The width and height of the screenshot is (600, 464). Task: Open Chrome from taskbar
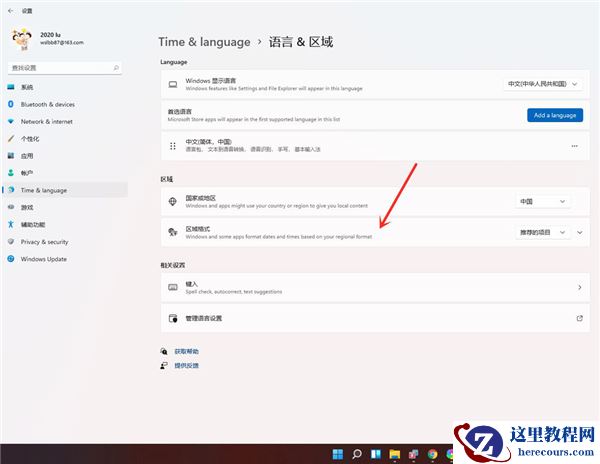coord(432,454)
